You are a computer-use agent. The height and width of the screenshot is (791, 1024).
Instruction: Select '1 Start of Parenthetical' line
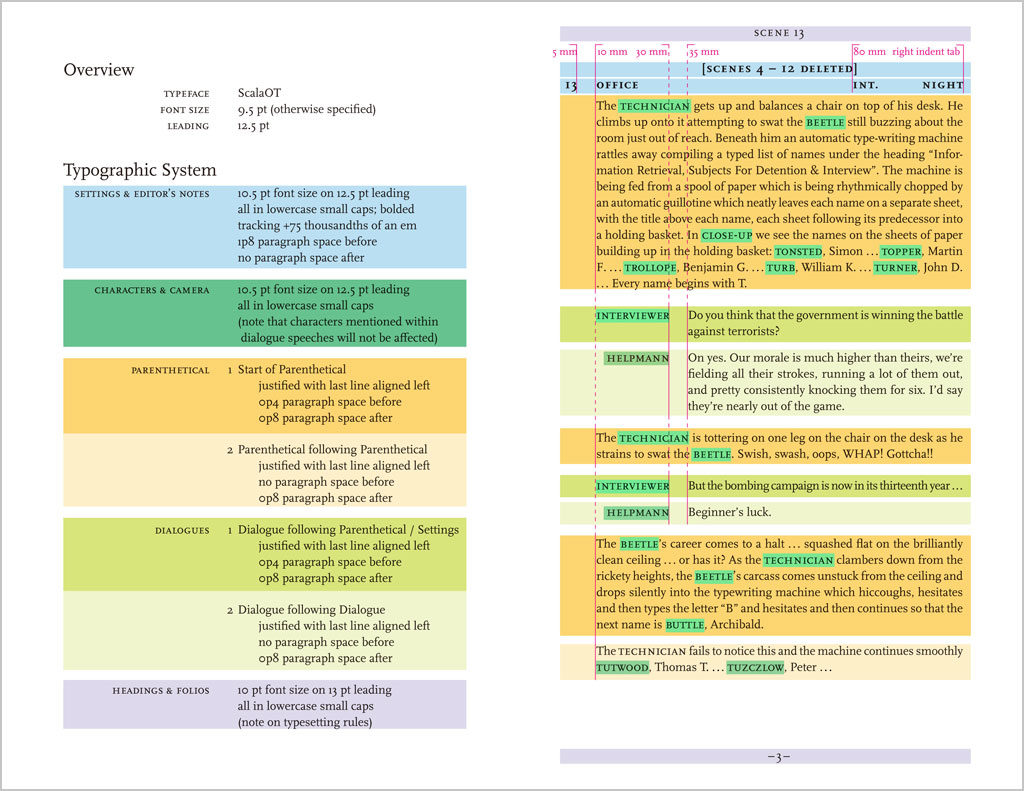coord(287,370)
